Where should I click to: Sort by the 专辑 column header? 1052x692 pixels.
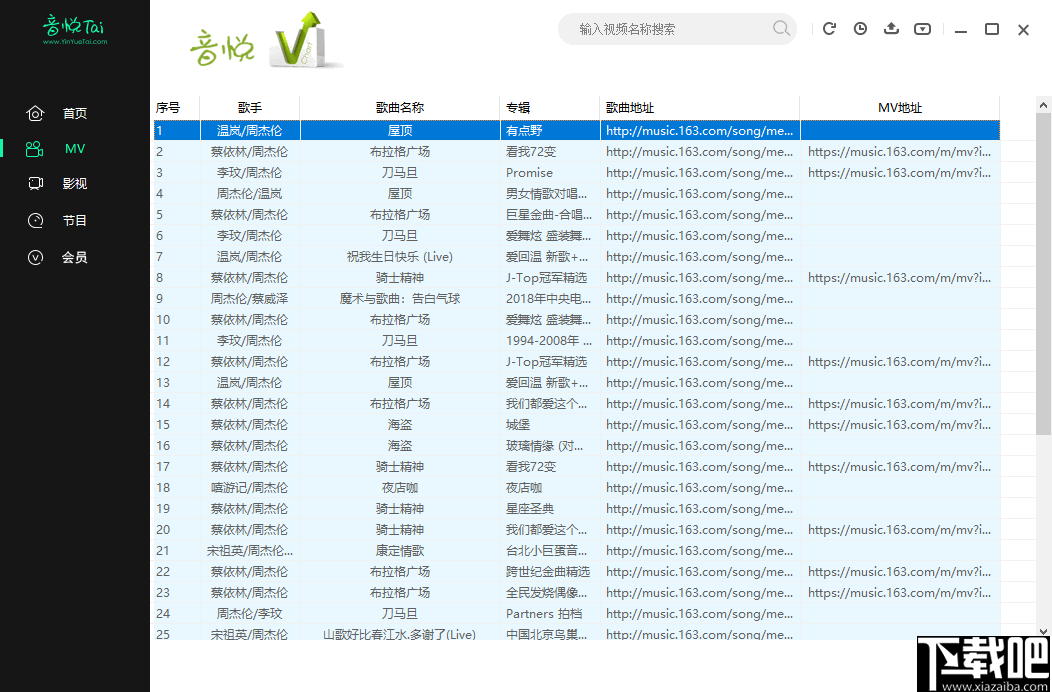point(549,107)
